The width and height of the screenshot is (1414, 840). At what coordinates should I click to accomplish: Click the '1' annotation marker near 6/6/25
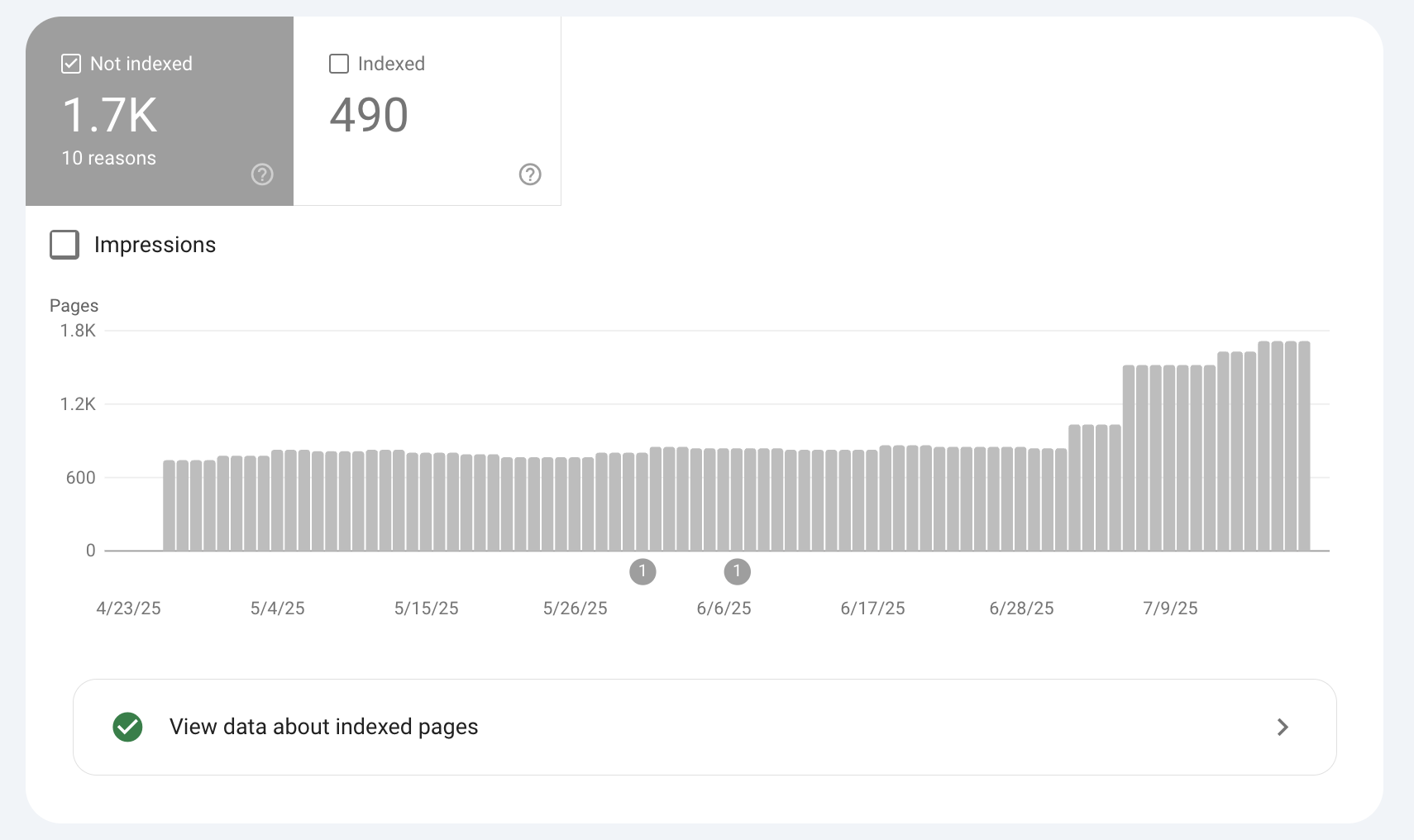click(738, 572)
